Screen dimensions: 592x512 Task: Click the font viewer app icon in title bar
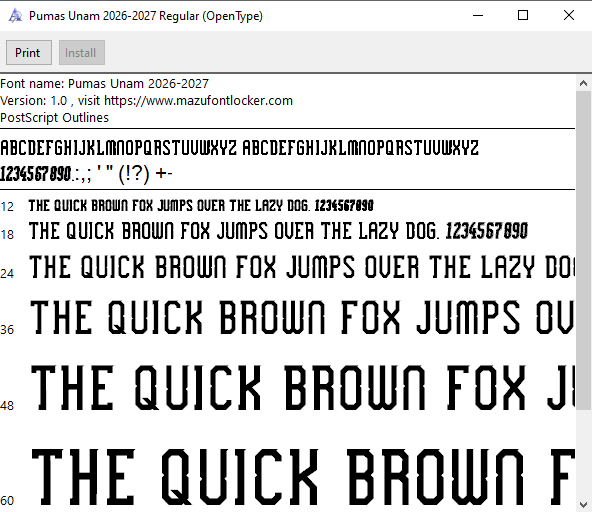(15, 16)
